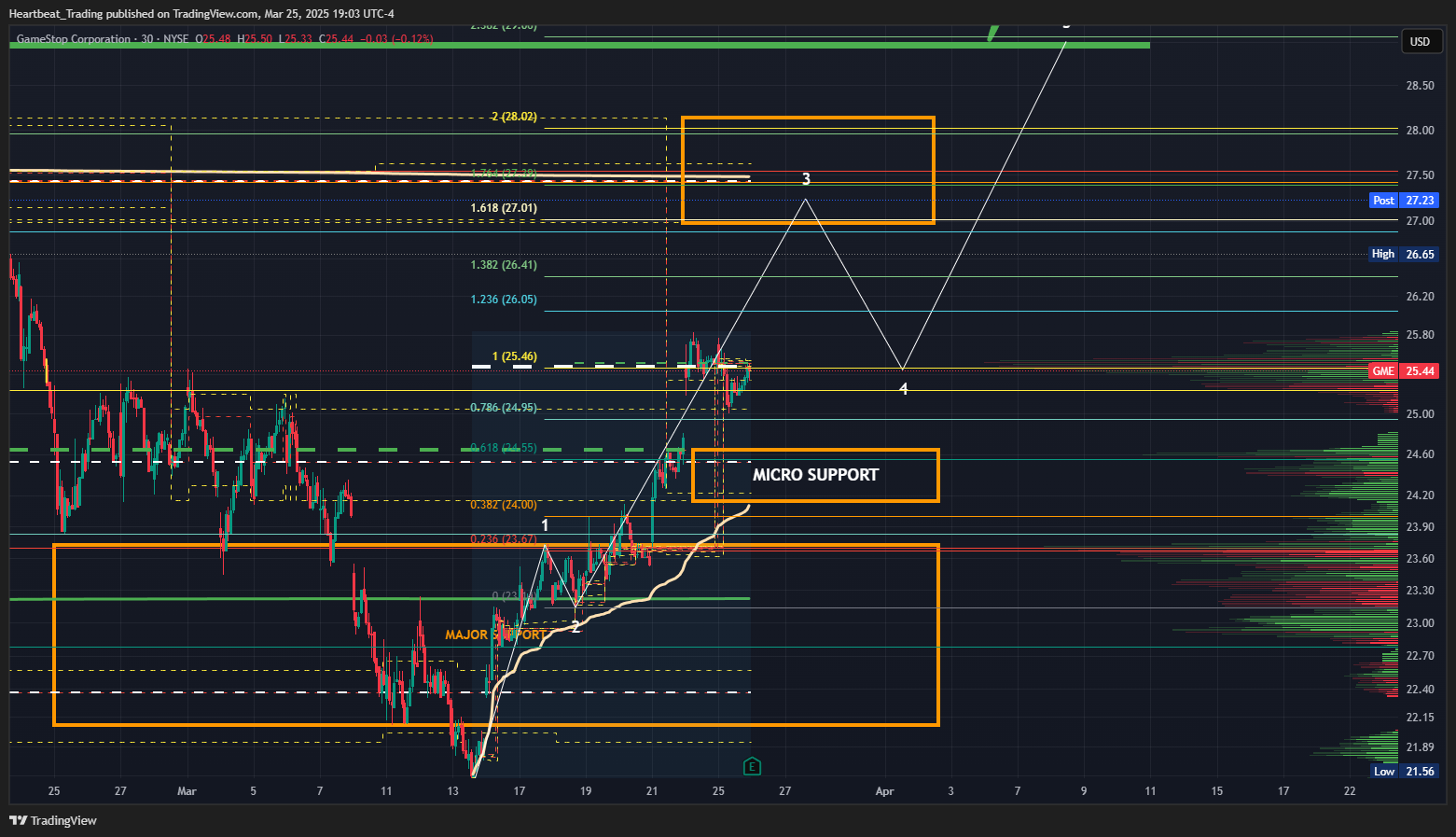Click the 0.382 (24.00) Fibonacci label

point(504,505)
